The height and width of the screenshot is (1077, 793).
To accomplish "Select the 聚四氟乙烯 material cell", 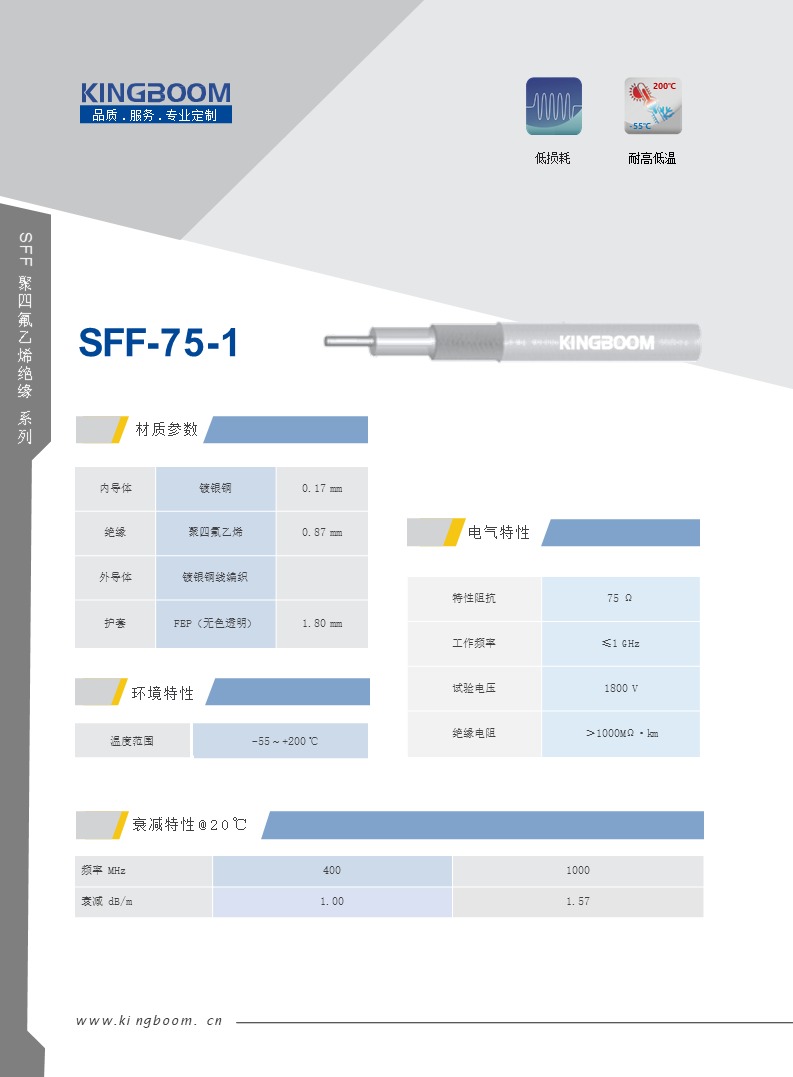I will (216, 532).
